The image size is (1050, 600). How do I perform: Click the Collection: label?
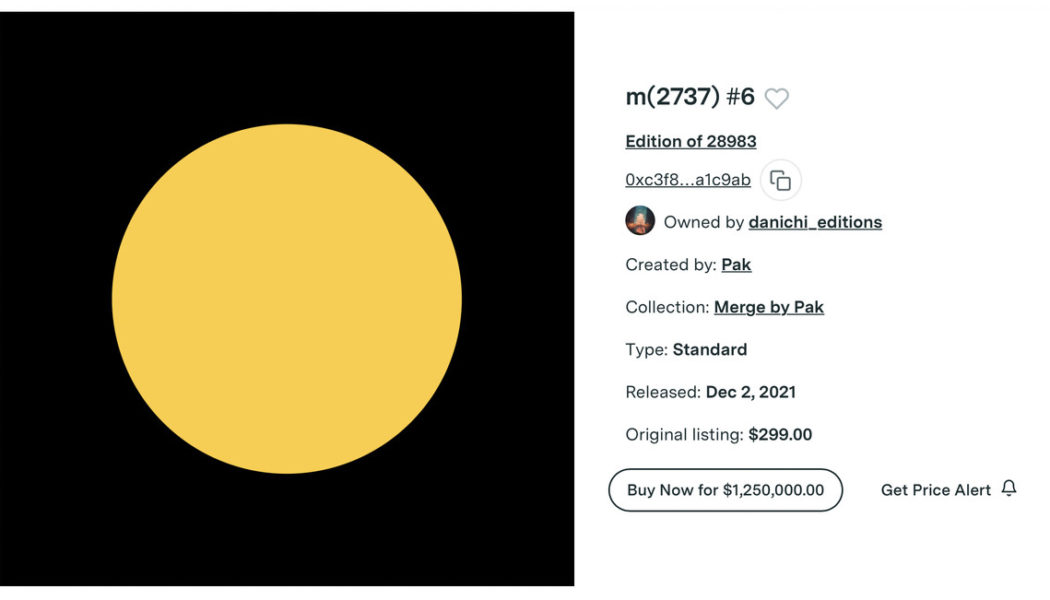click(667, 307)
